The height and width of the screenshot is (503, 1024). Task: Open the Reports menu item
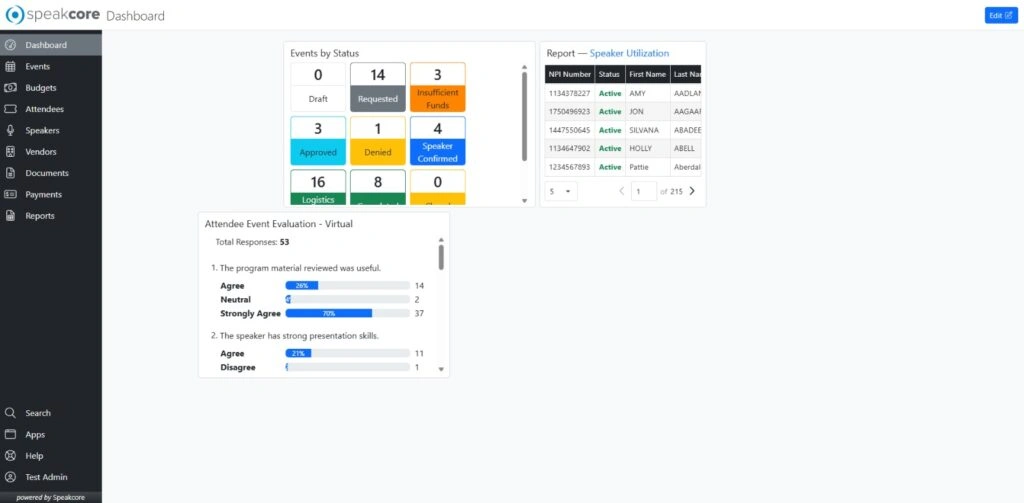[x=40, y=216]
